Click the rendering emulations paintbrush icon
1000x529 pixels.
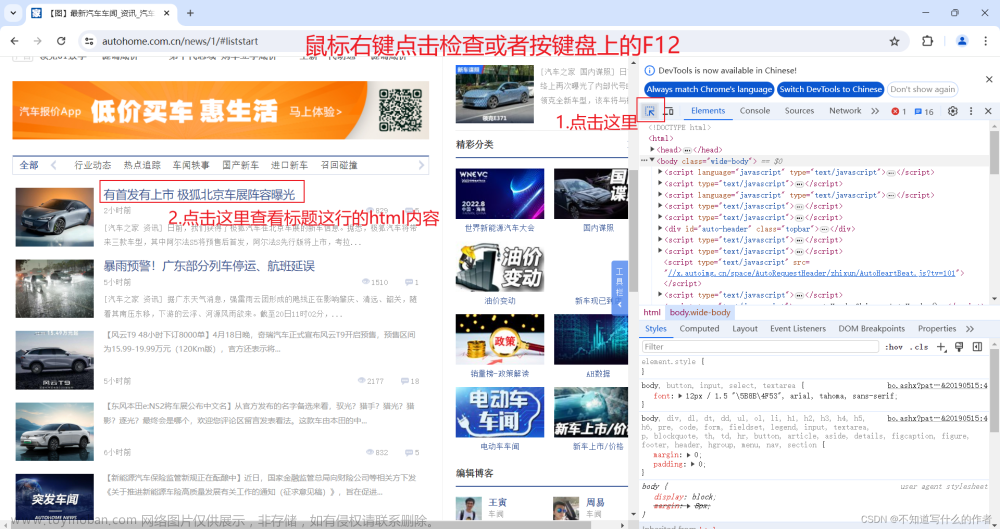click(x=959, y=346)
